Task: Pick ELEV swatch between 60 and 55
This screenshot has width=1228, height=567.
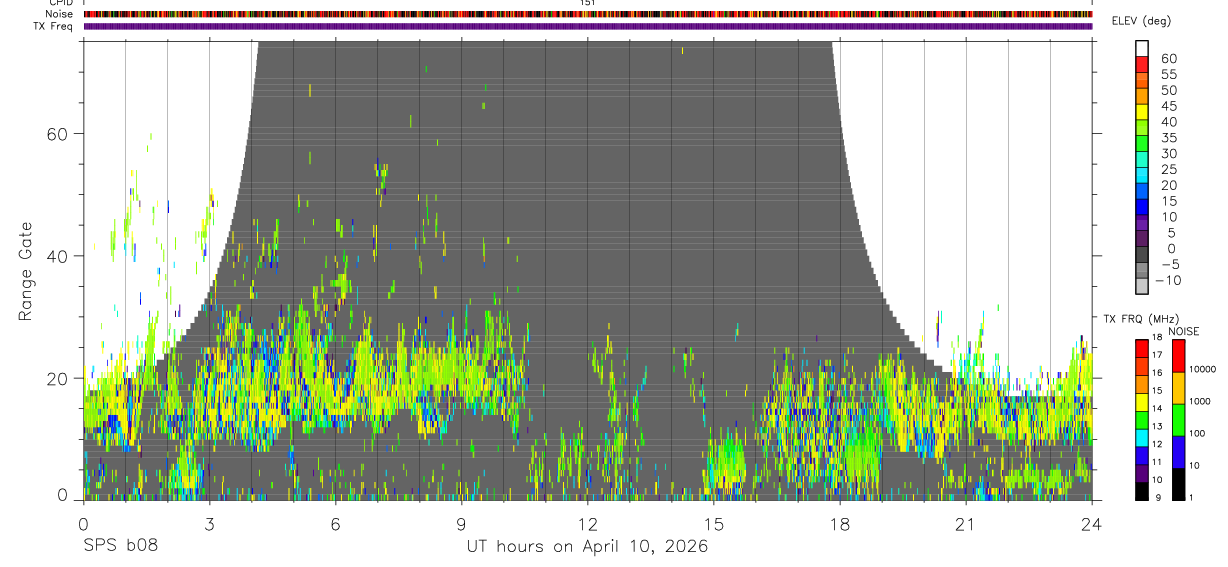Action: [1142, 66]
